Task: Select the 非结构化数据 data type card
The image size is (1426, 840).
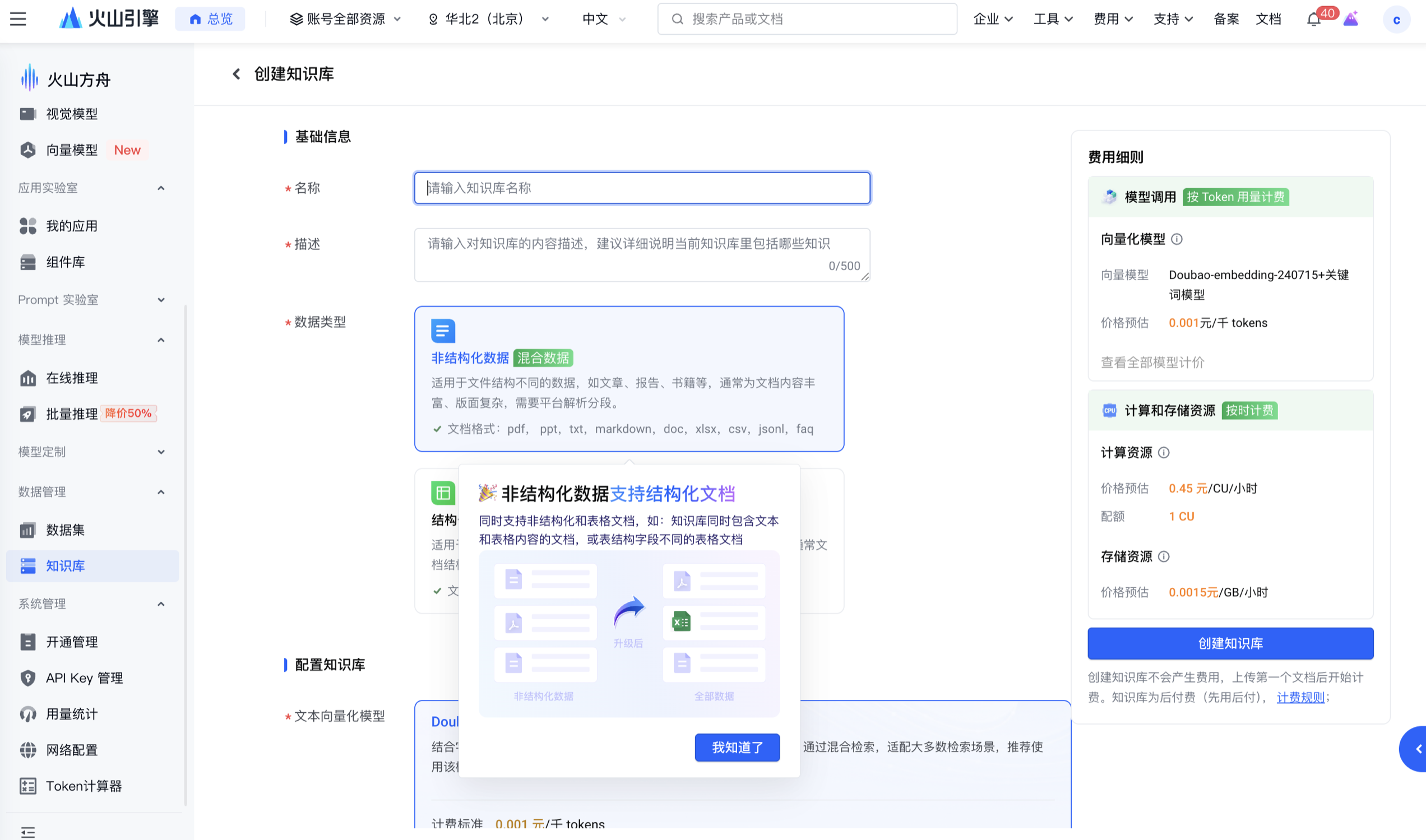Action: [x=629, y=379]
